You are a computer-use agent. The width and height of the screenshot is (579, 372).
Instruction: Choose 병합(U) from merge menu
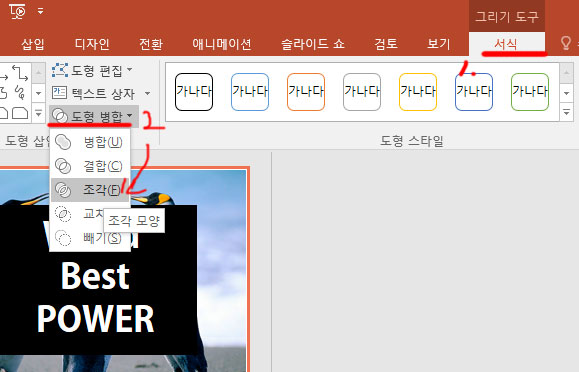click(90, 142)
